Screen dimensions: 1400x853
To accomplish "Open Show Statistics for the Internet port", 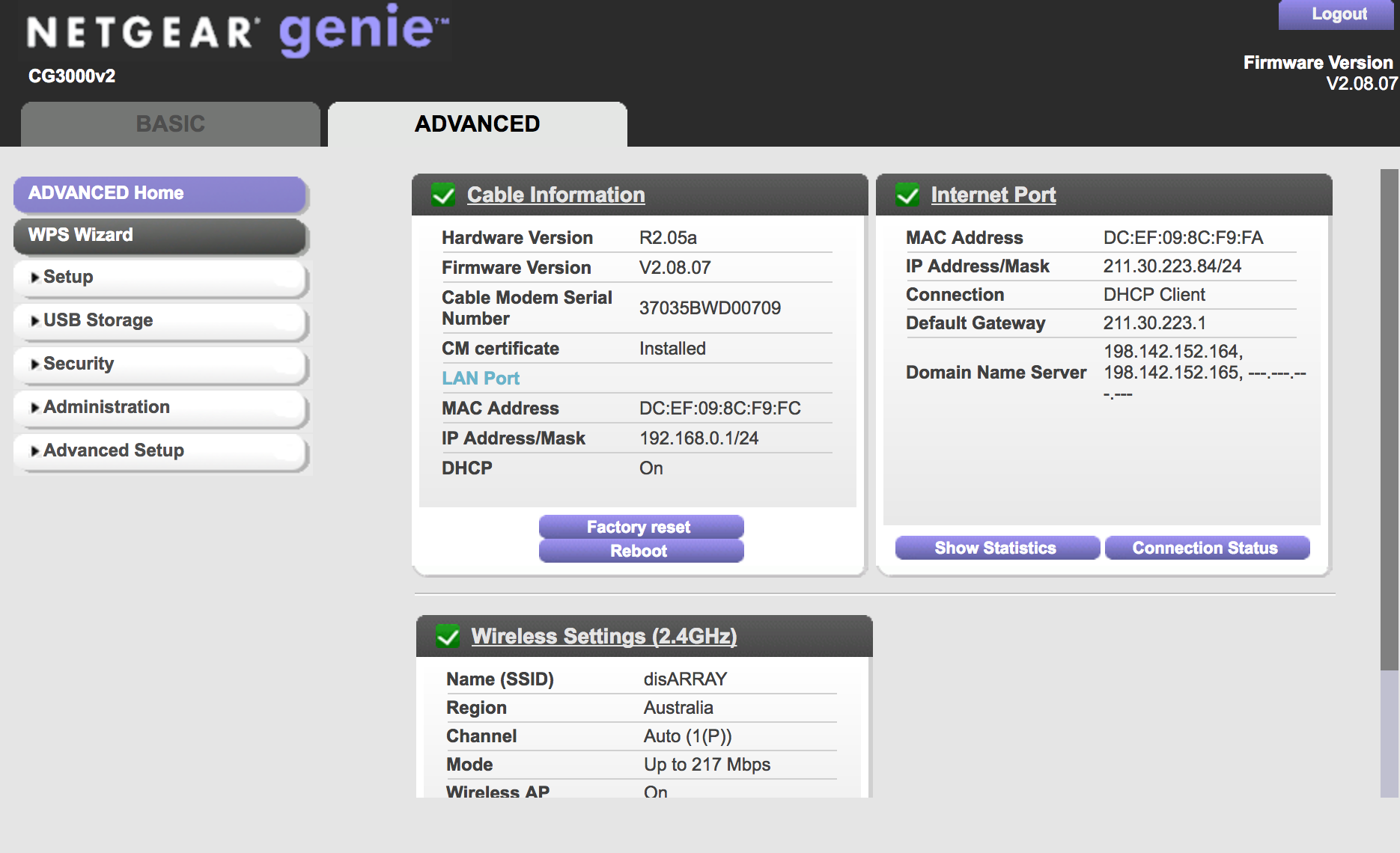I will tap(996, 548).
